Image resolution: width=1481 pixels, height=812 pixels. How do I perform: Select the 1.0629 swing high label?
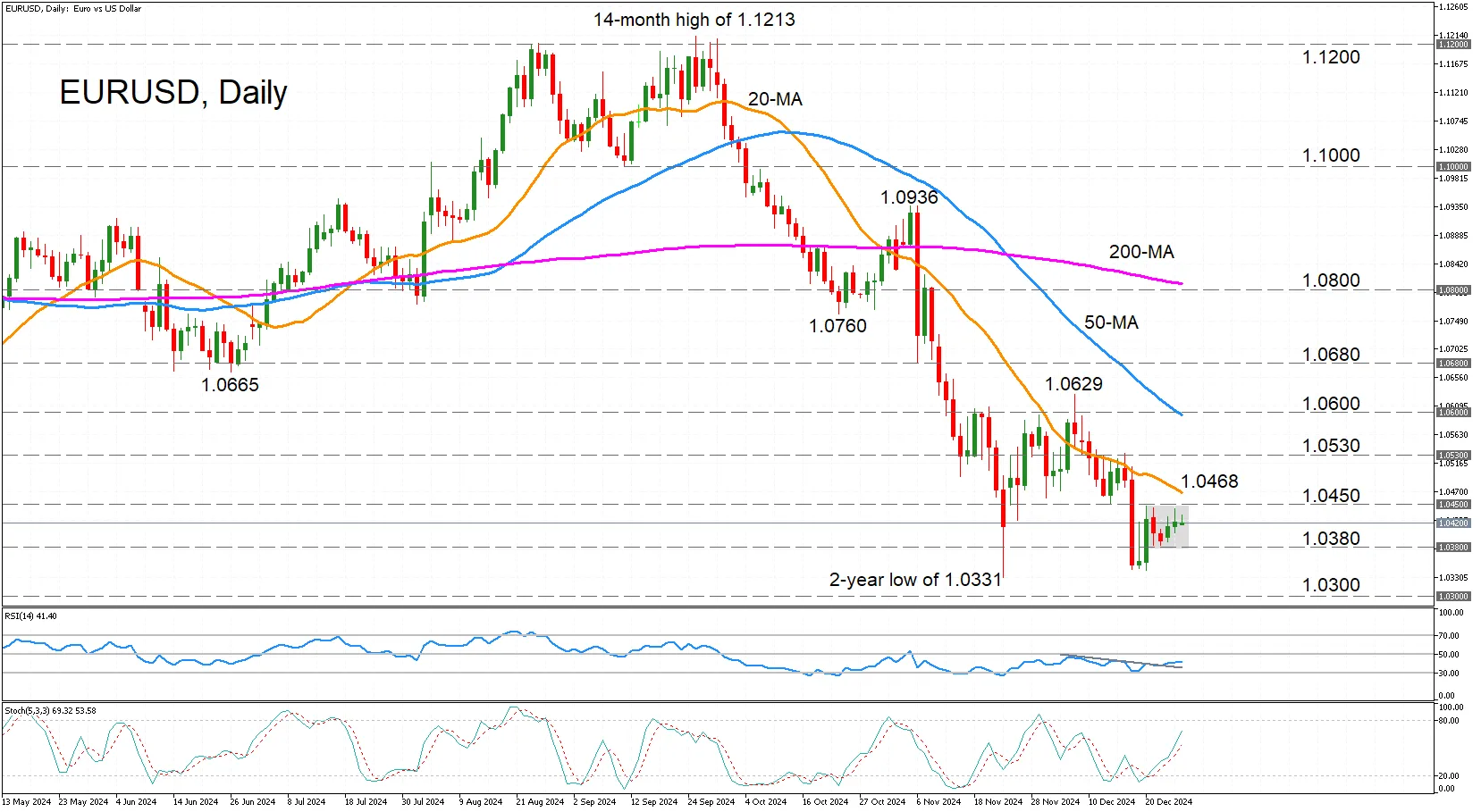click(1073, 384)
